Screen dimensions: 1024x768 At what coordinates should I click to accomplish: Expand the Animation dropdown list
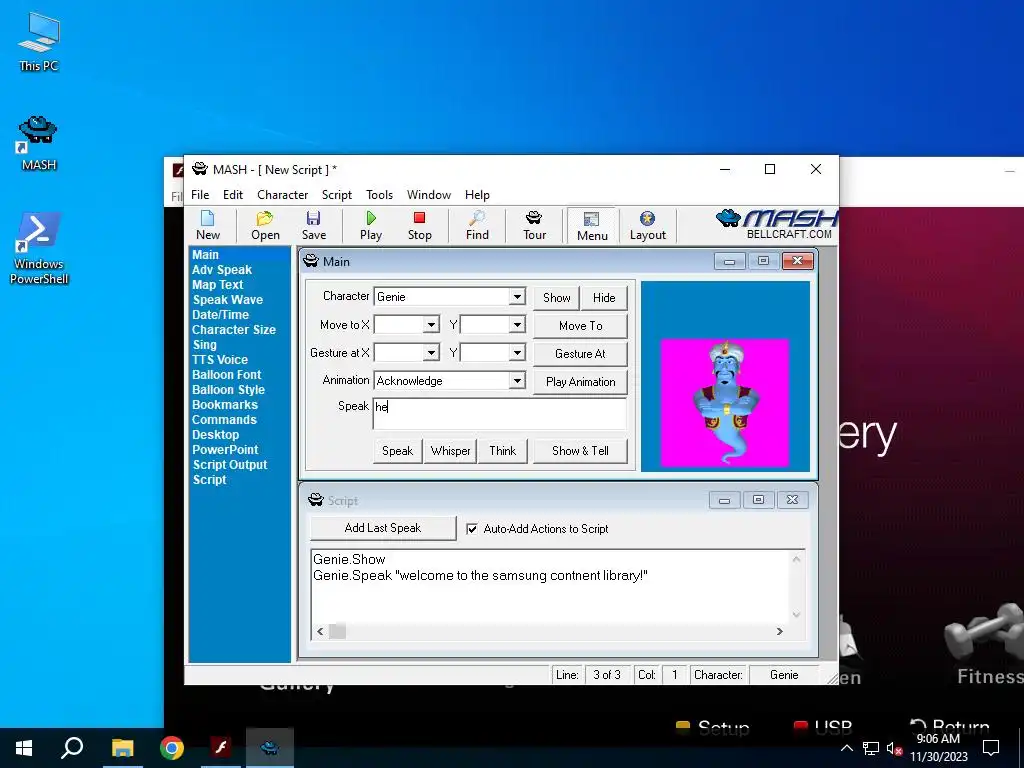tap(517, 381)
